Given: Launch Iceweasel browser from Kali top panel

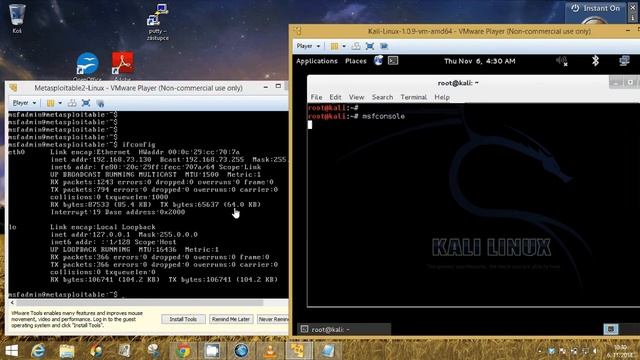Looking at the screenshot, I should click(x=378, y=61).
